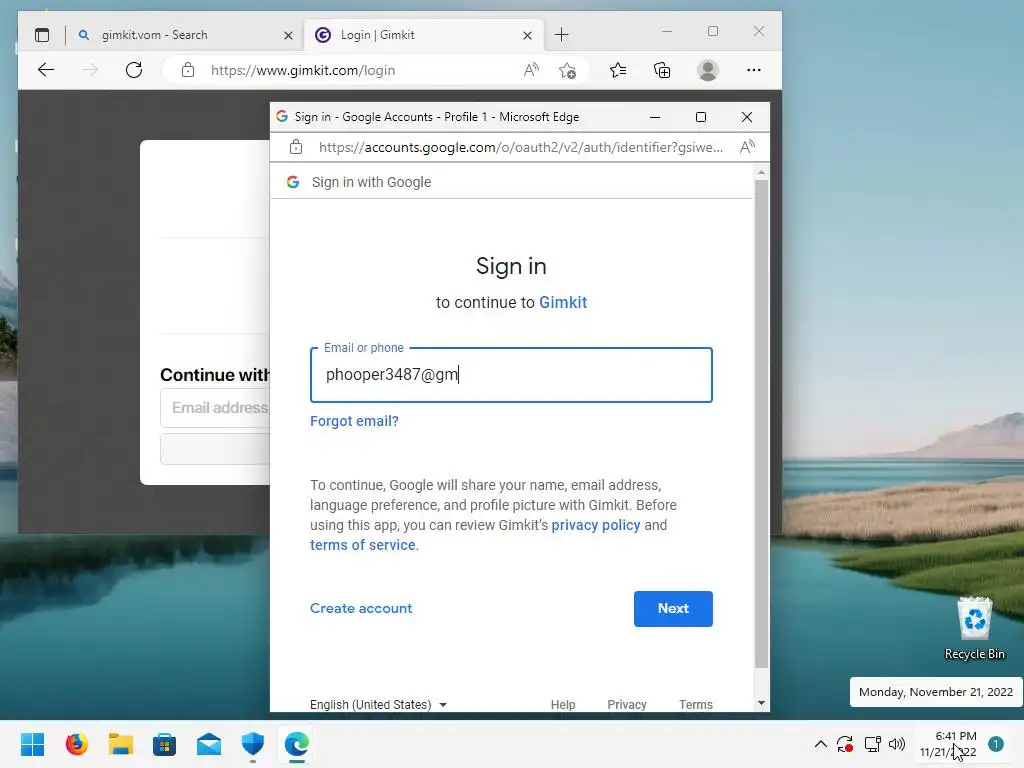The image size is (1024, 768).
Task: Launch Firefox from the taskbar
Action: pos(76,744)
